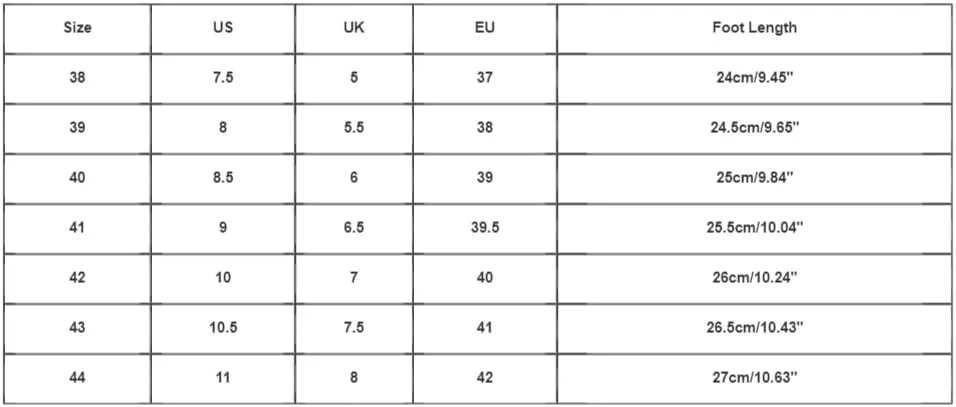Click the foot length 24cm/9.45'' cell
The width and height of the screenshot is (956, 407).
click(754, 79)
